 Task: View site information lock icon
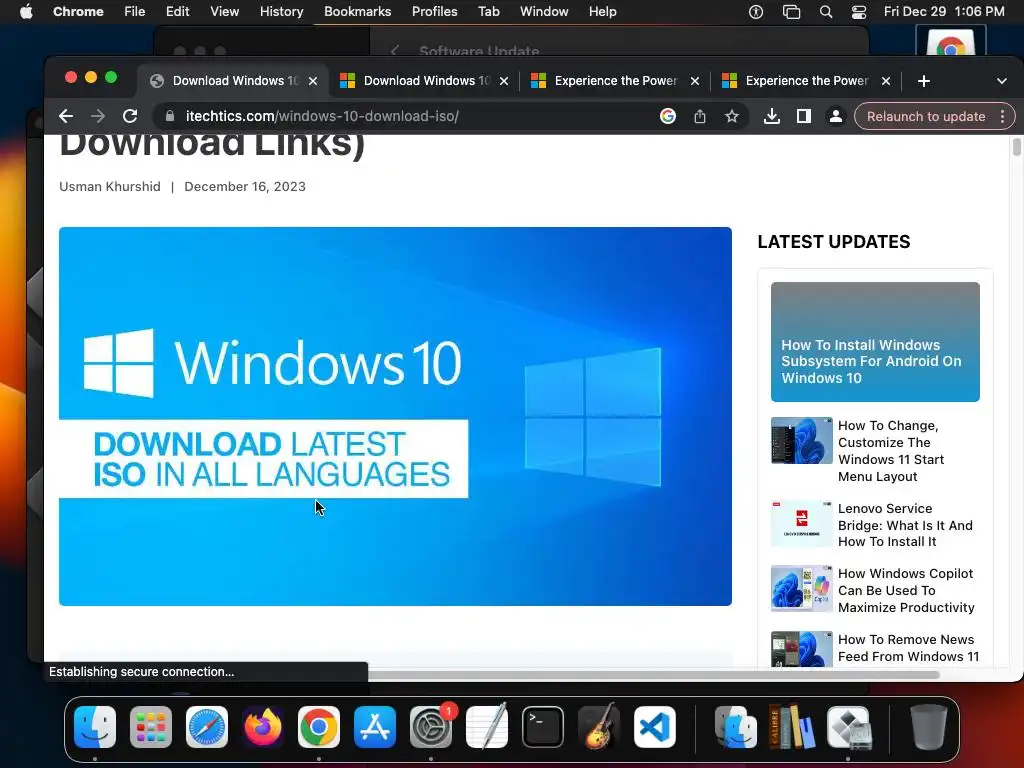(x=170, y=116)
